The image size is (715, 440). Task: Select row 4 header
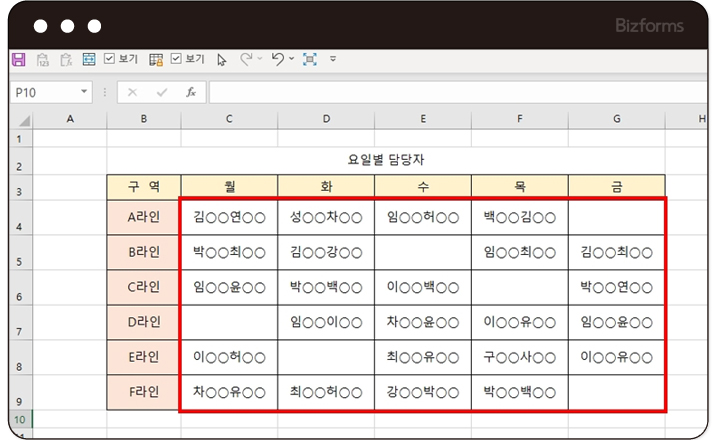(x=20, y=218)
